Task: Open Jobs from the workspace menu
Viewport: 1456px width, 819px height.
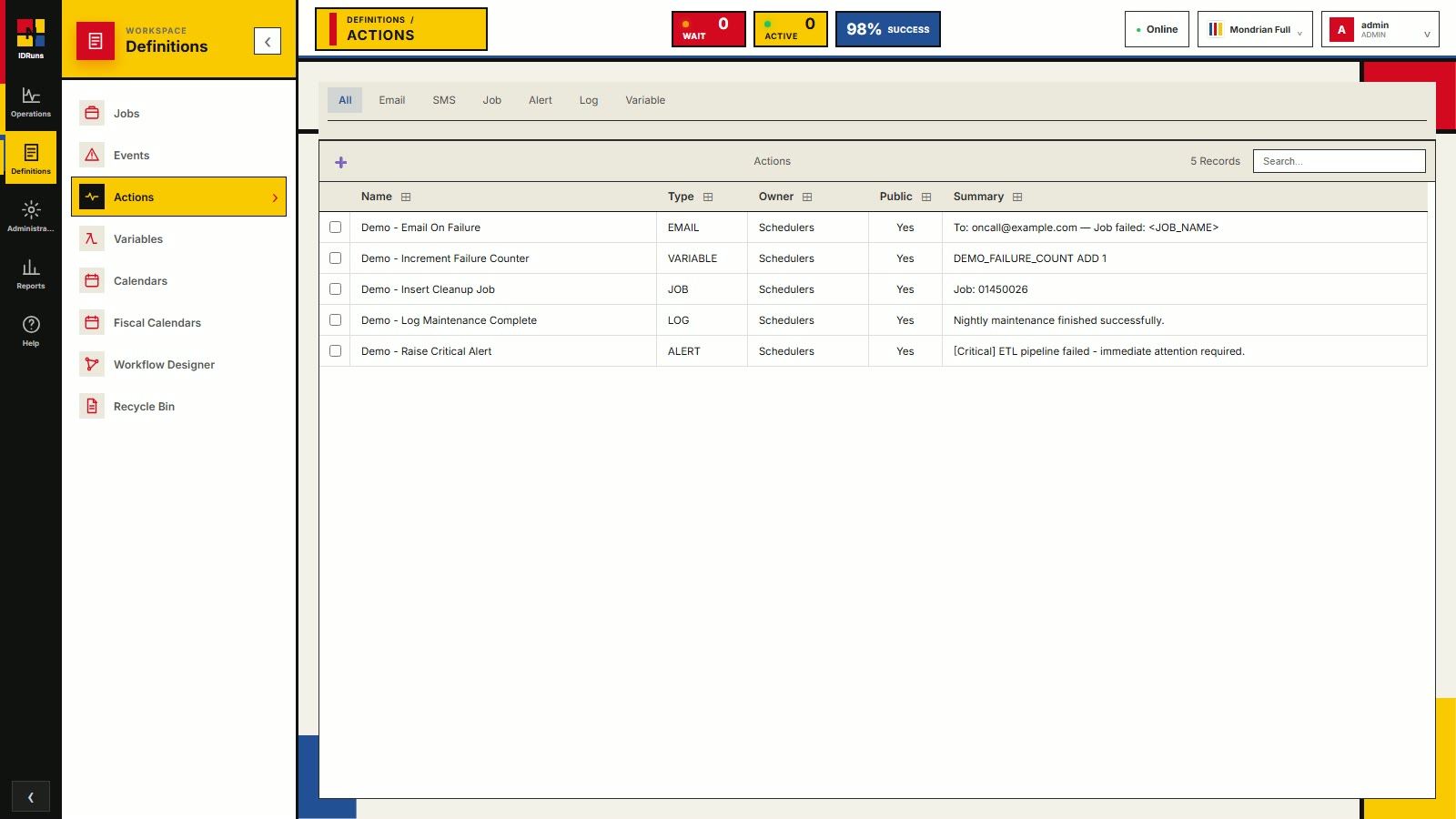Action: point(178,114)
